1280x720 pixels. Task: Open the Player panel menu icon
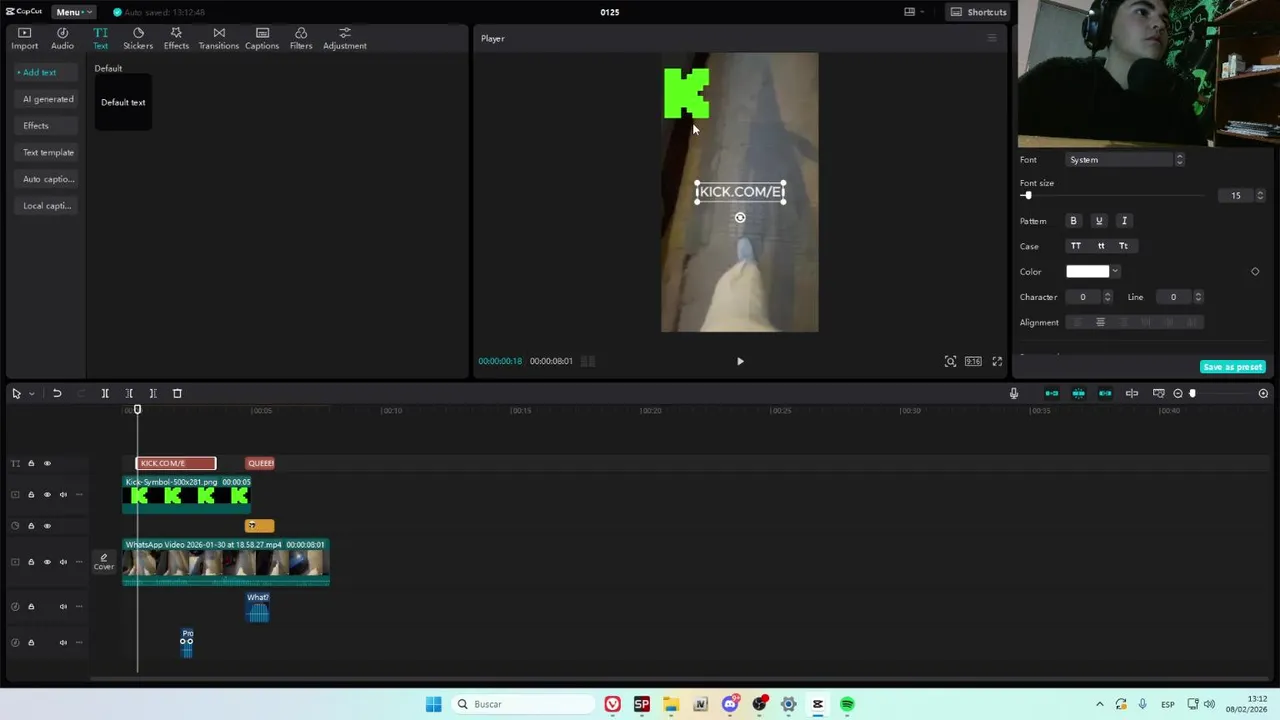pyautogui.click(x=992, y=38)
